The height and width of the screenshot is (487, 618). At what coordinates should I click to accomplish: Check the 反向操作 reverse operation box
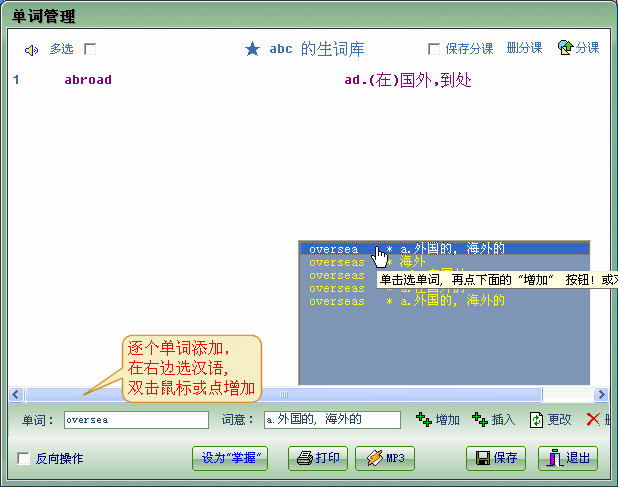(23, 459)
